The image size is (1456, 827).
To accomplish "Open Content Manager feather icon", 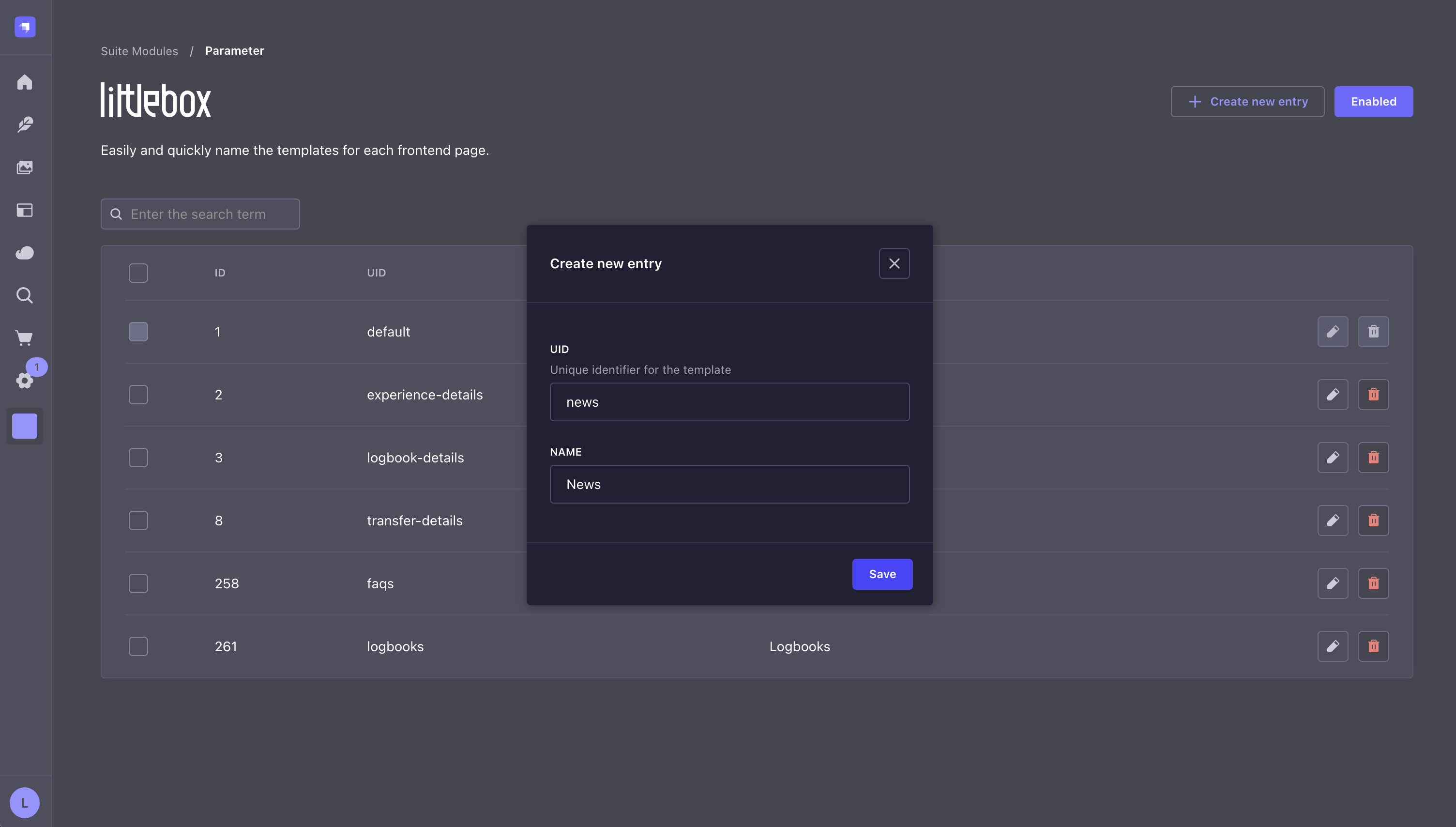I will (x=24, y=124).
